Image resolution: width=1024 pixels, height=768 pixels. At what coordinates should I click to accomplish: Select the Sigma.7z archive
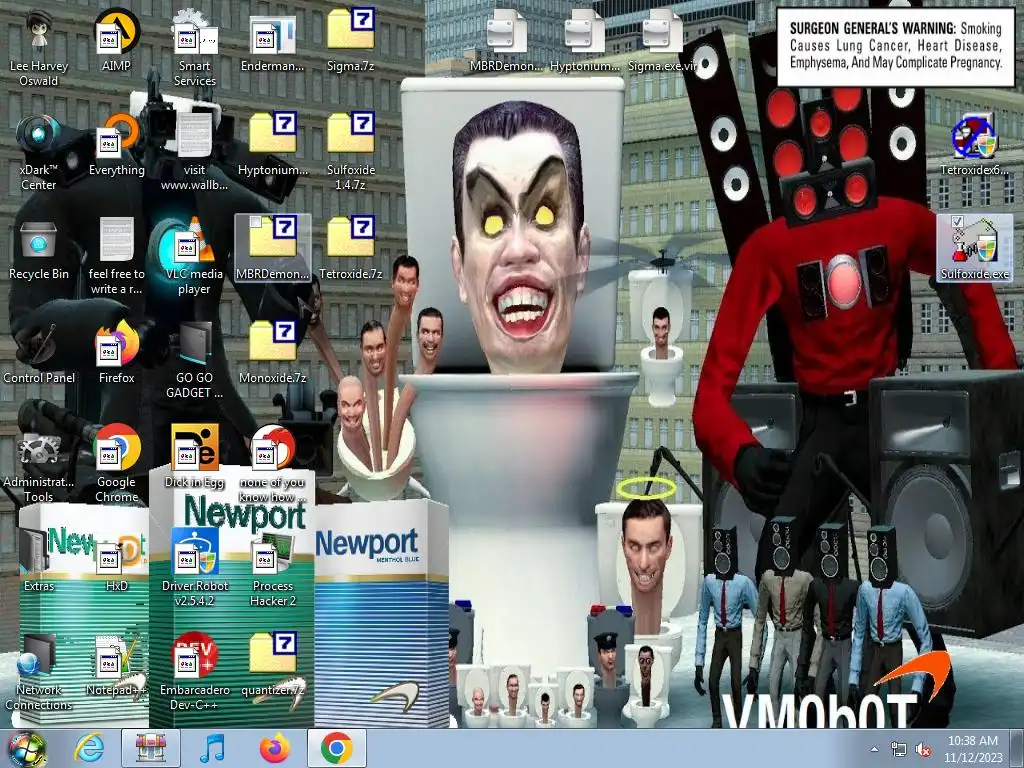coord(351,40)
